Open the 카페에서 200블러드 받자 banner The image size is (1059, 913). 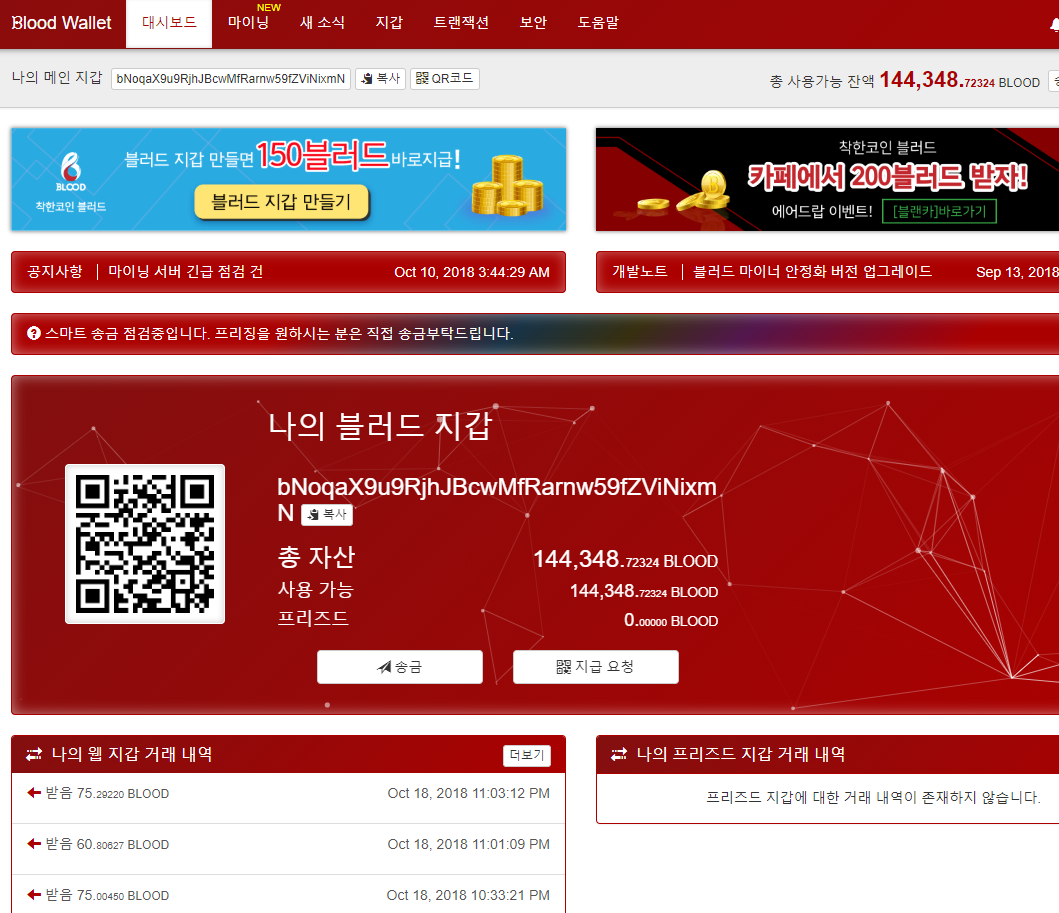click(x=827, y=179)
